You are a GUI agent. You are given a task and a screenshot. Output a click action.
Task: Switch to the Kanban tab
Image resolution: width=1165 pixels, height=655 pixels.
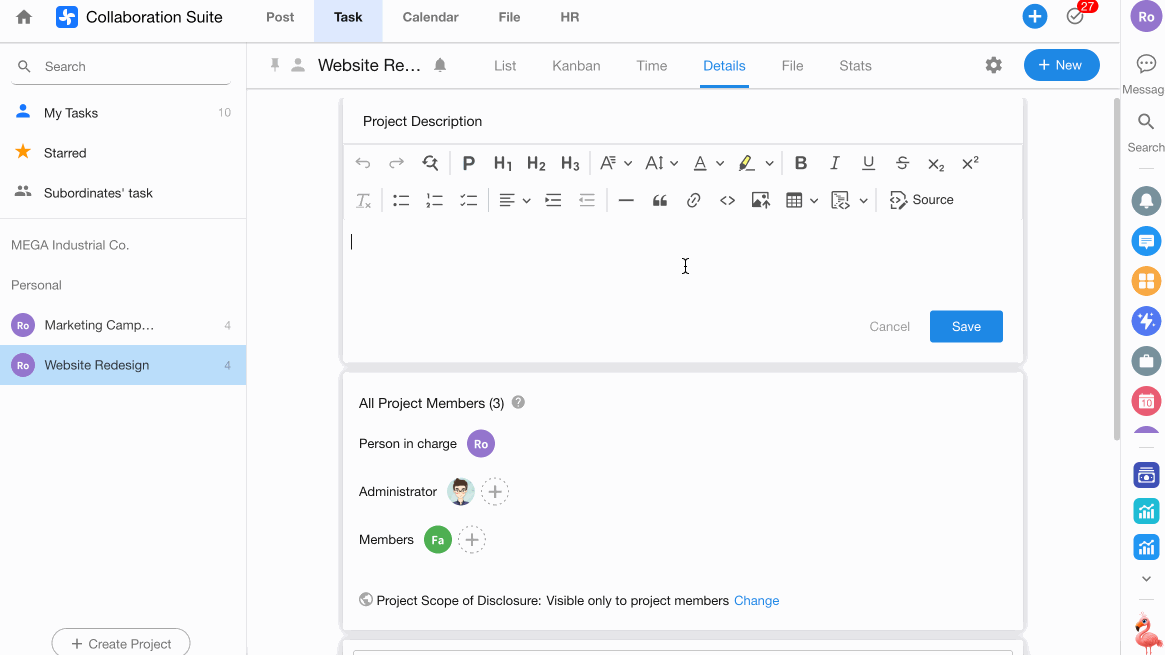click(x=576, y=66)
